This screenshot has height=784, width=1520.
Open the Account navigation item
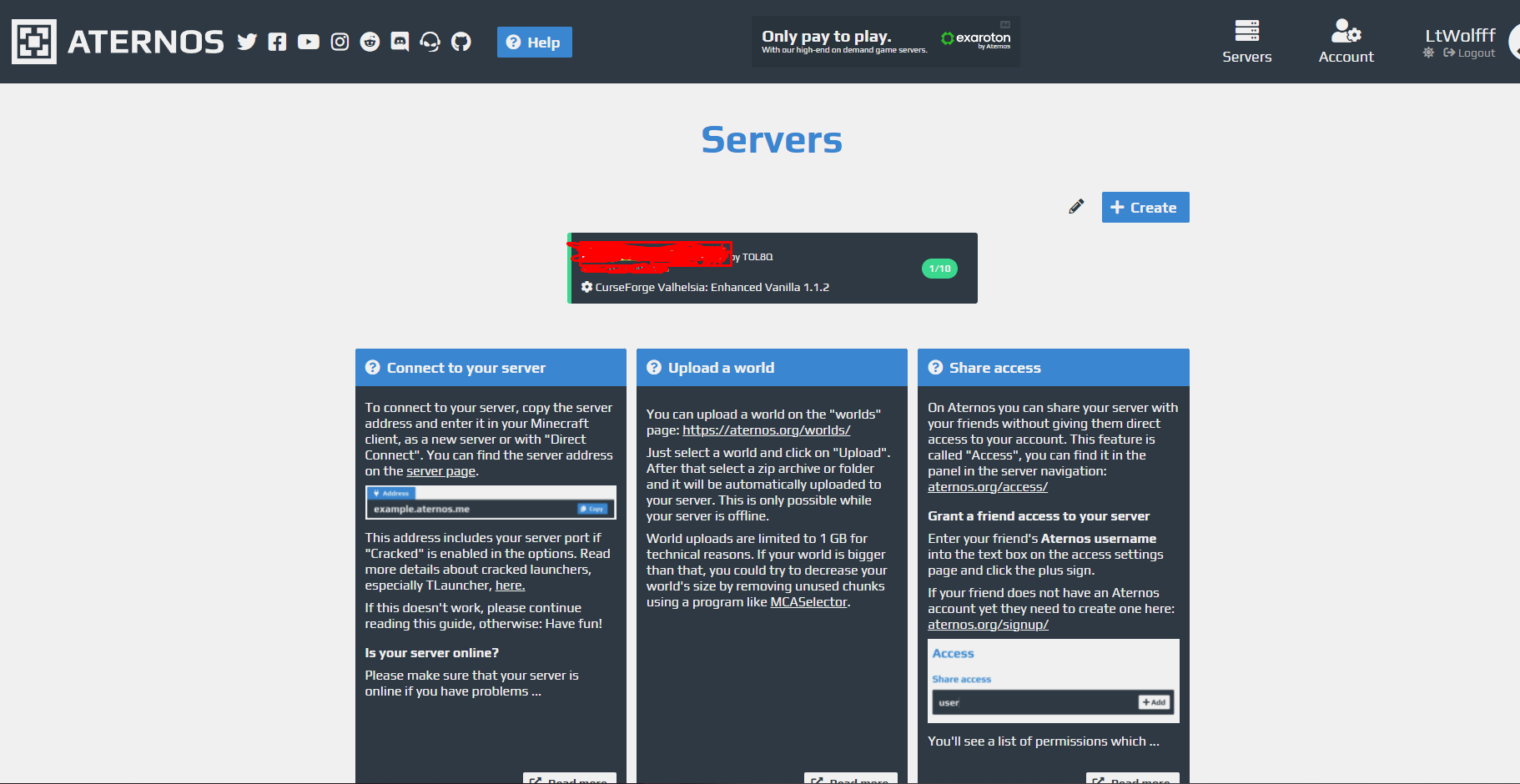1346,42
